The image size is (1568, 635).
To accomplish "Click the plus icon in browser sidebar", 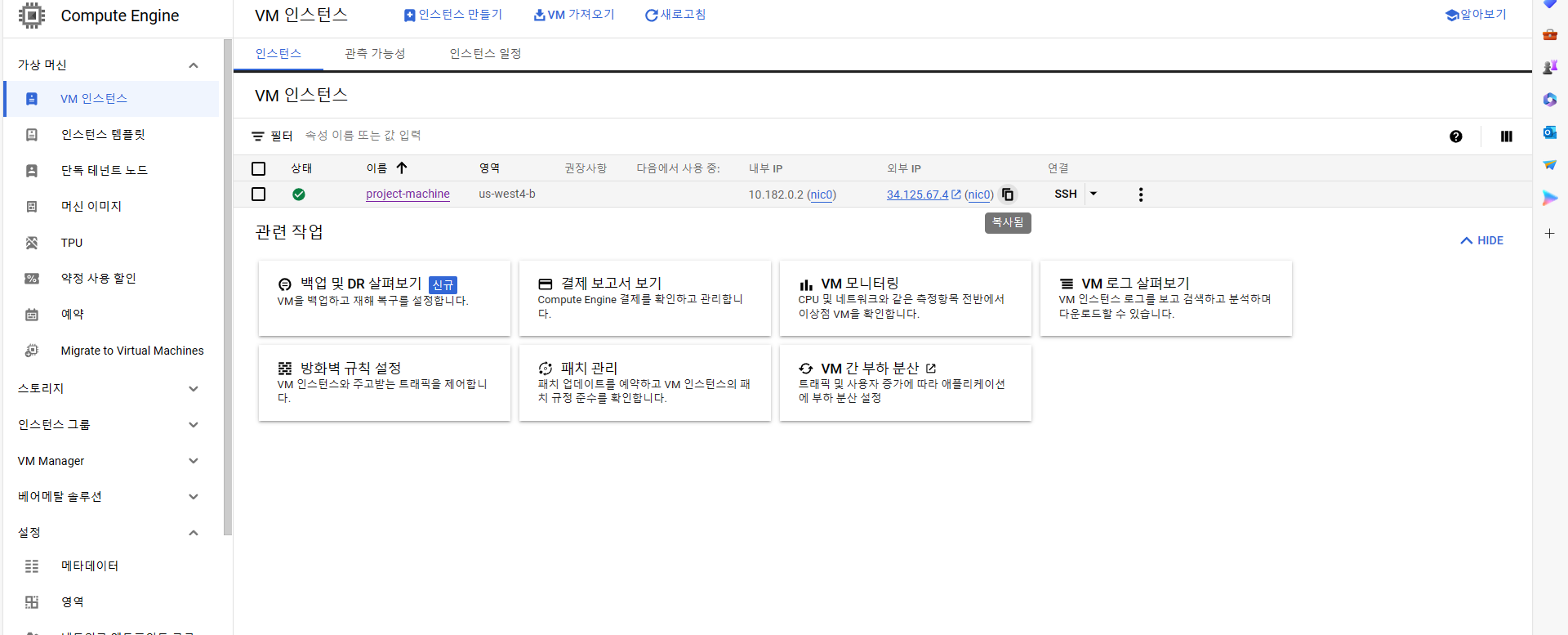I will (x=1550, y=234).
